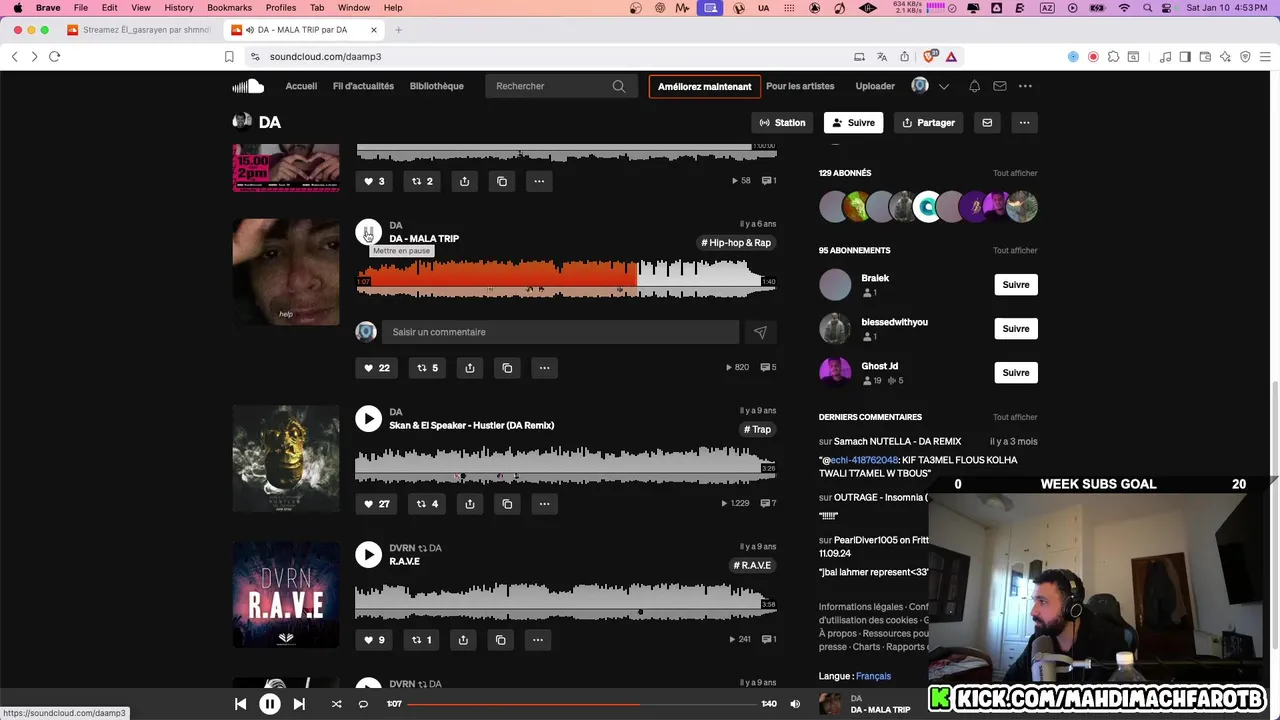Copy link of Hustler DA Remix
The width and height of the screenshot is (1280, 720).
pos(507,504)
